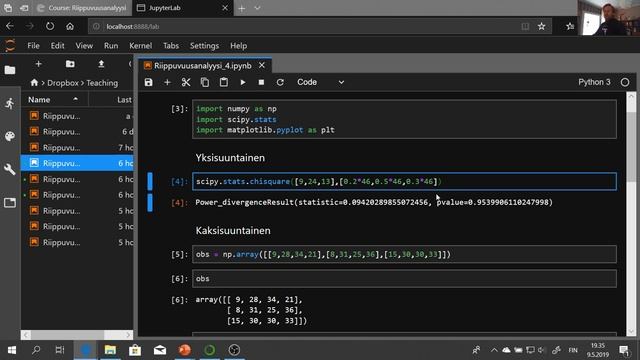Go to the home folder breadcrumb icon
Screen dimensions: 640x360
[x=34, y=83]
